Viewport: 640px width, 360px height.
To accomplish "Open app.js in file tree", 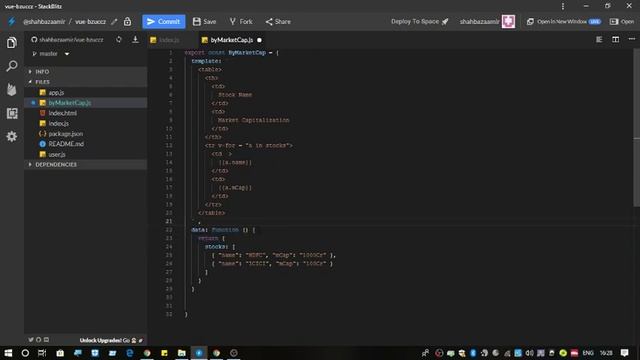I will [56, 93].
